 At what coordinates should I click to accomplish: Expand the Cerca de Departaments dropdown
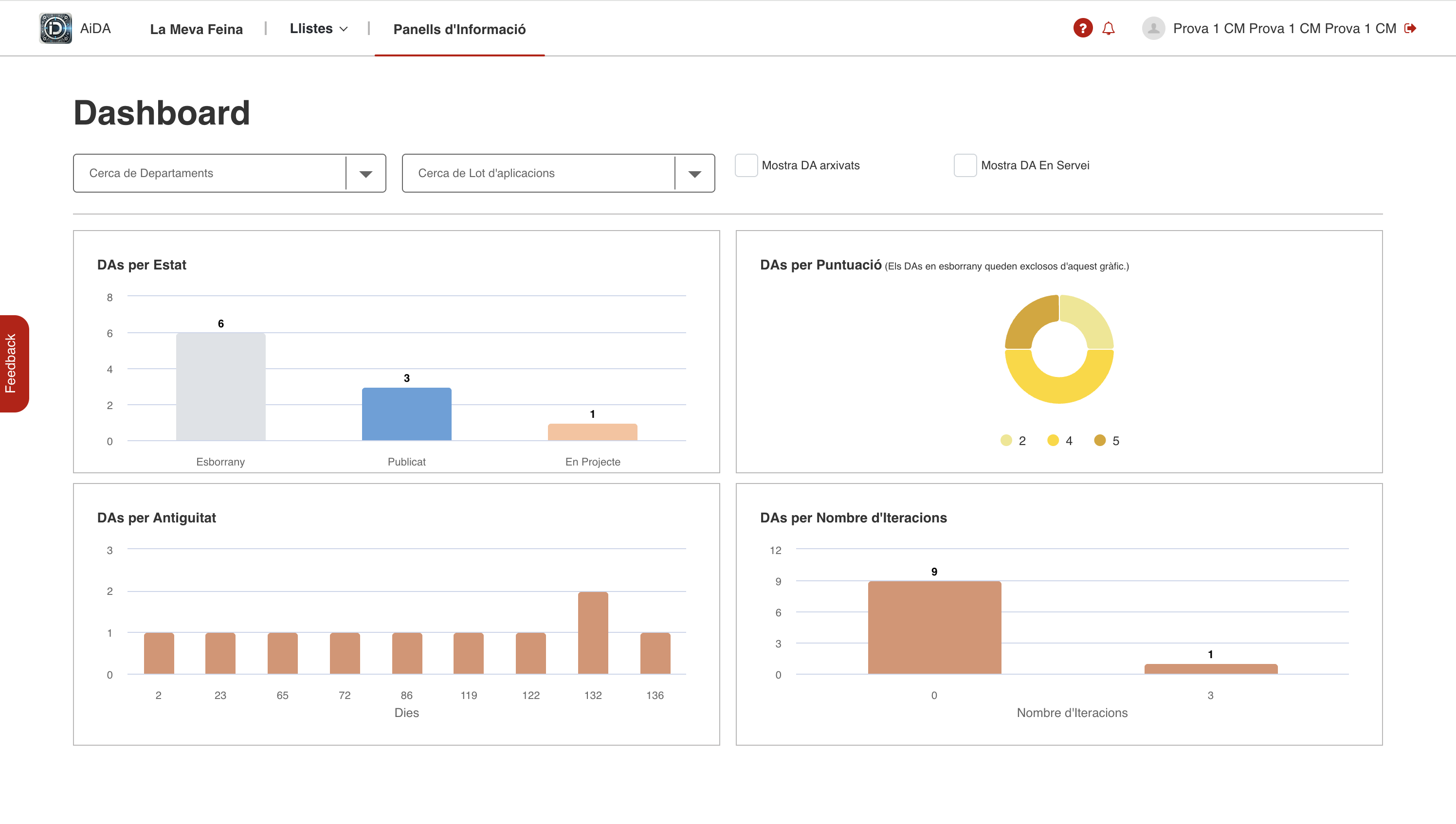click(364, 173)
